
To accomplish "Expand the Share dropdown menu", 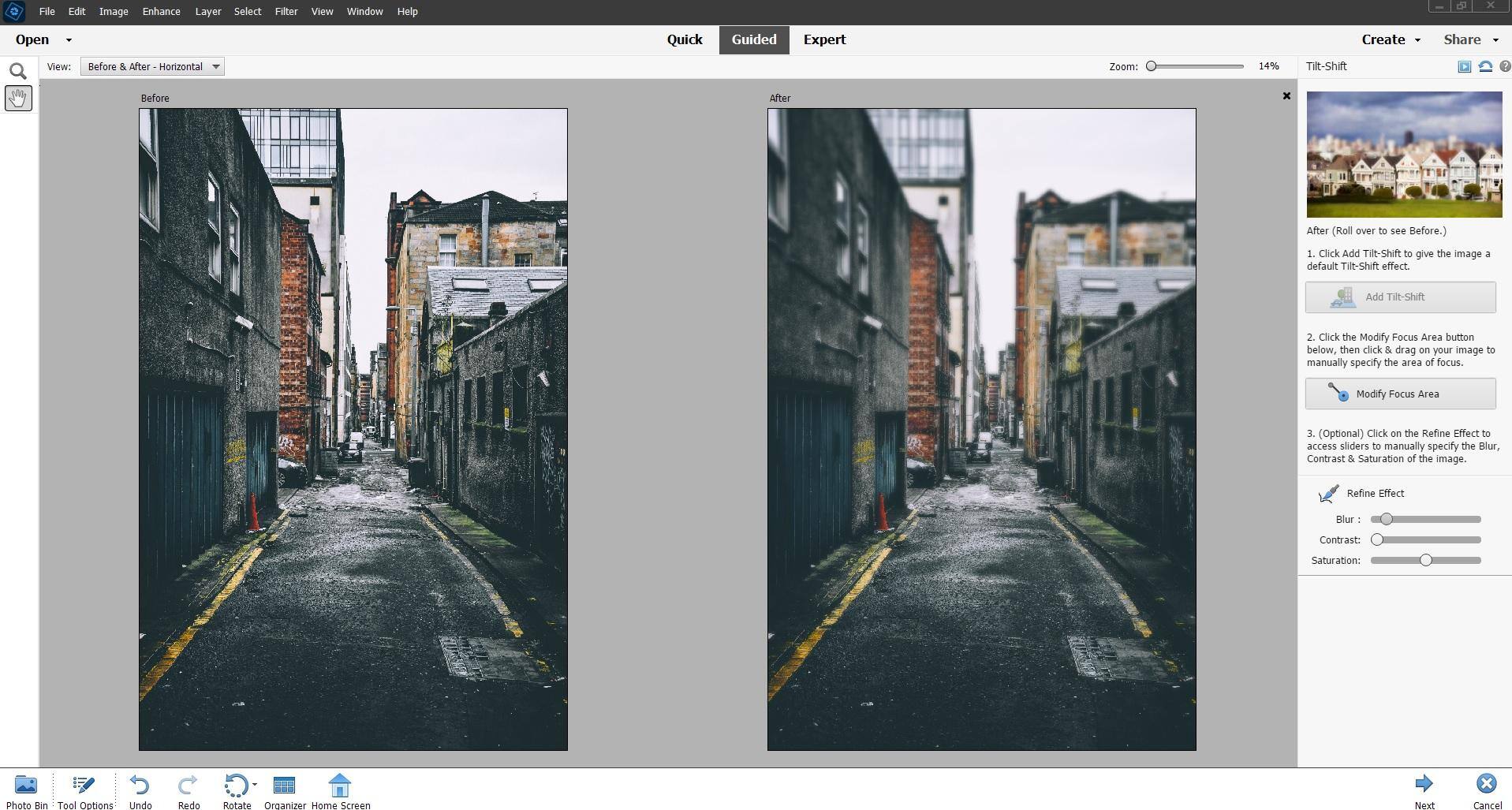I will click(x=1470, y=39).
